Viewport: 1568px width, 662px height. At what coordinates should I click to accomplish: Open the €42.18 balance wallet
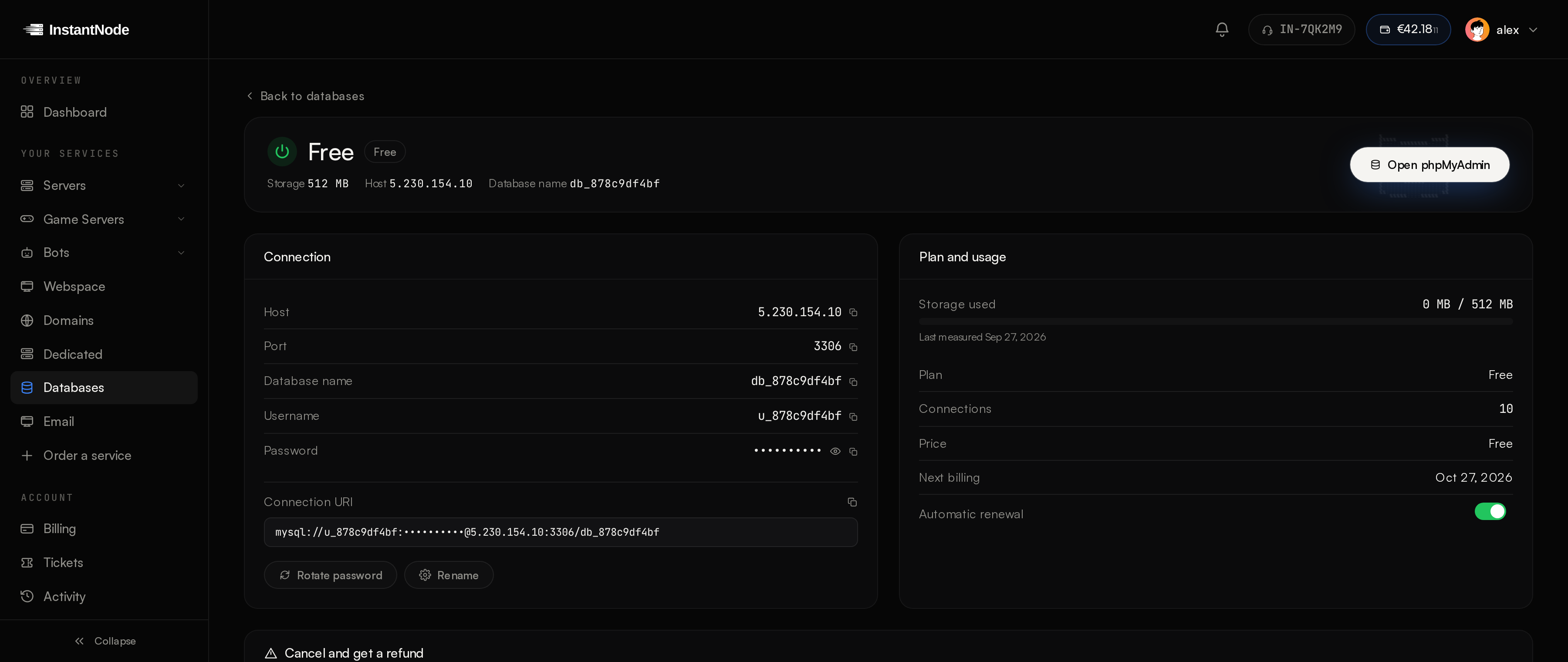click(x=1408, y=29)
